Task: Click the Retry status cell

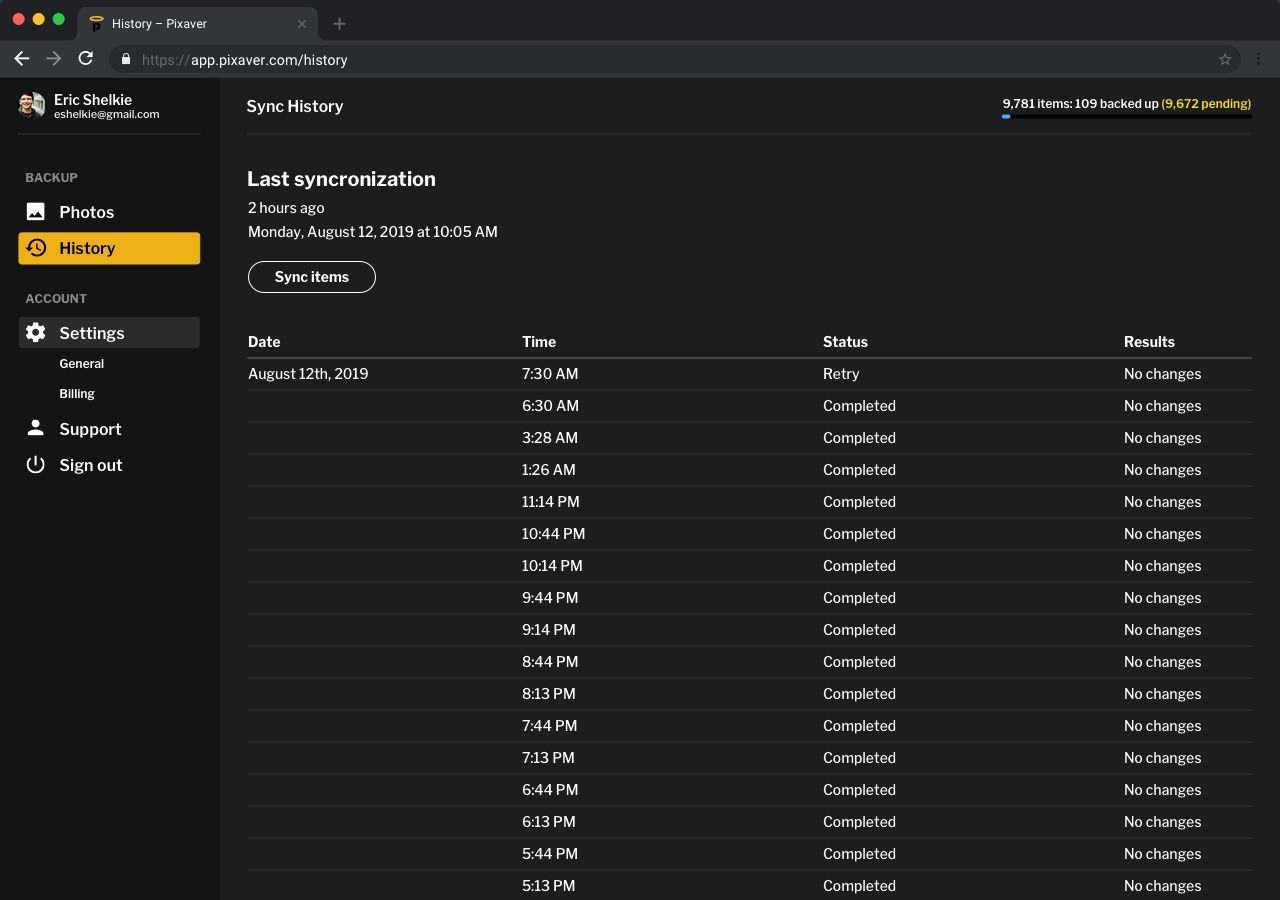Action: click(841, 374)
